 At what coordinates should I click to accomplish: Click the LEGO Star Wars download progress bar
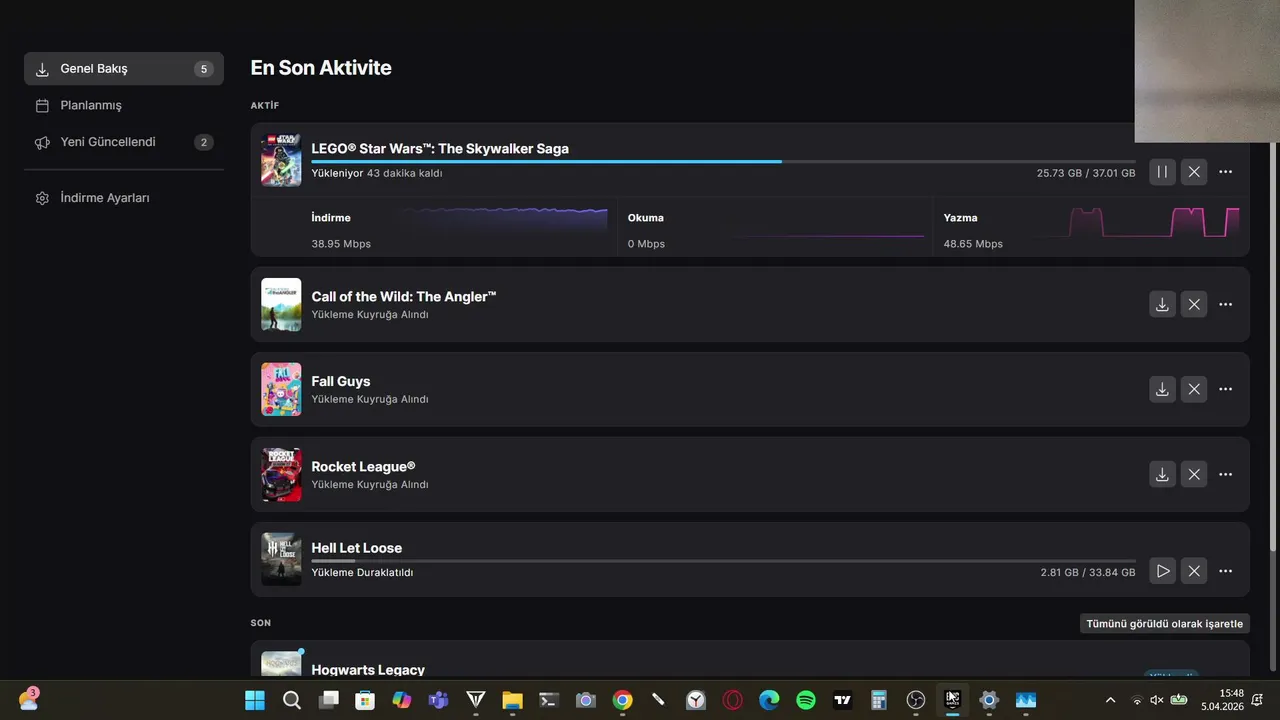coord(723,161)
